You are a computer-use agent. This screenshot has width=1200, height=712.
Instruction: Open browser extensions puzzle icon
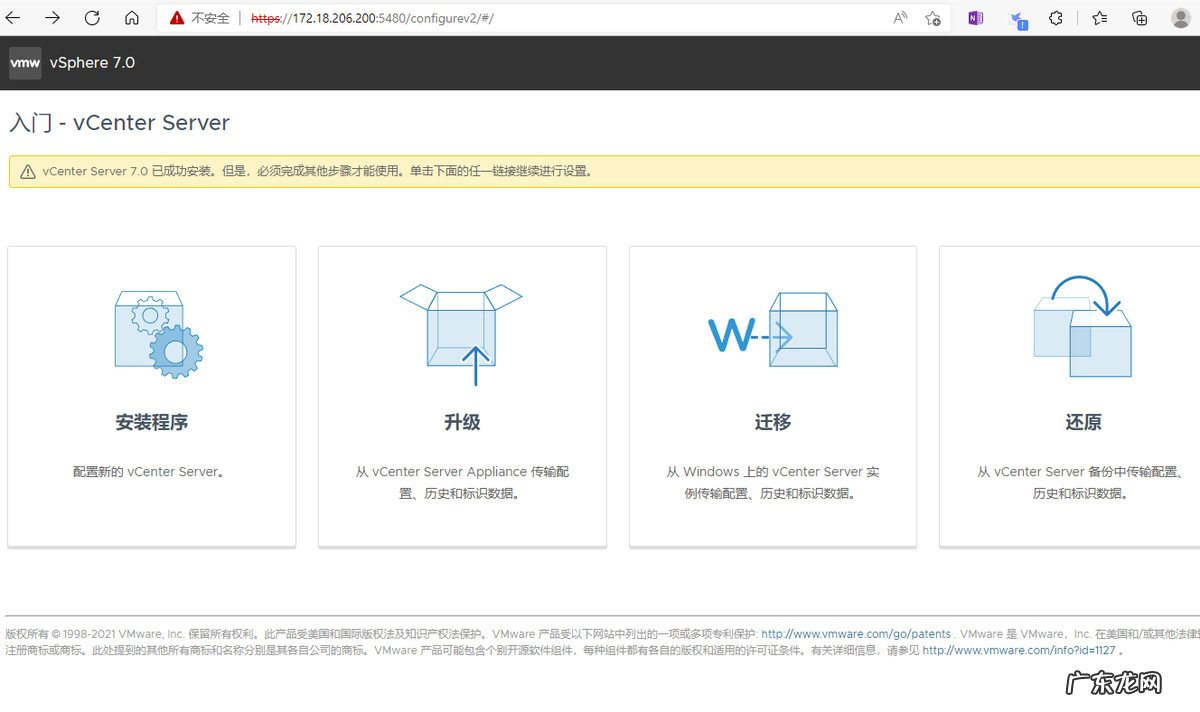1056,18
